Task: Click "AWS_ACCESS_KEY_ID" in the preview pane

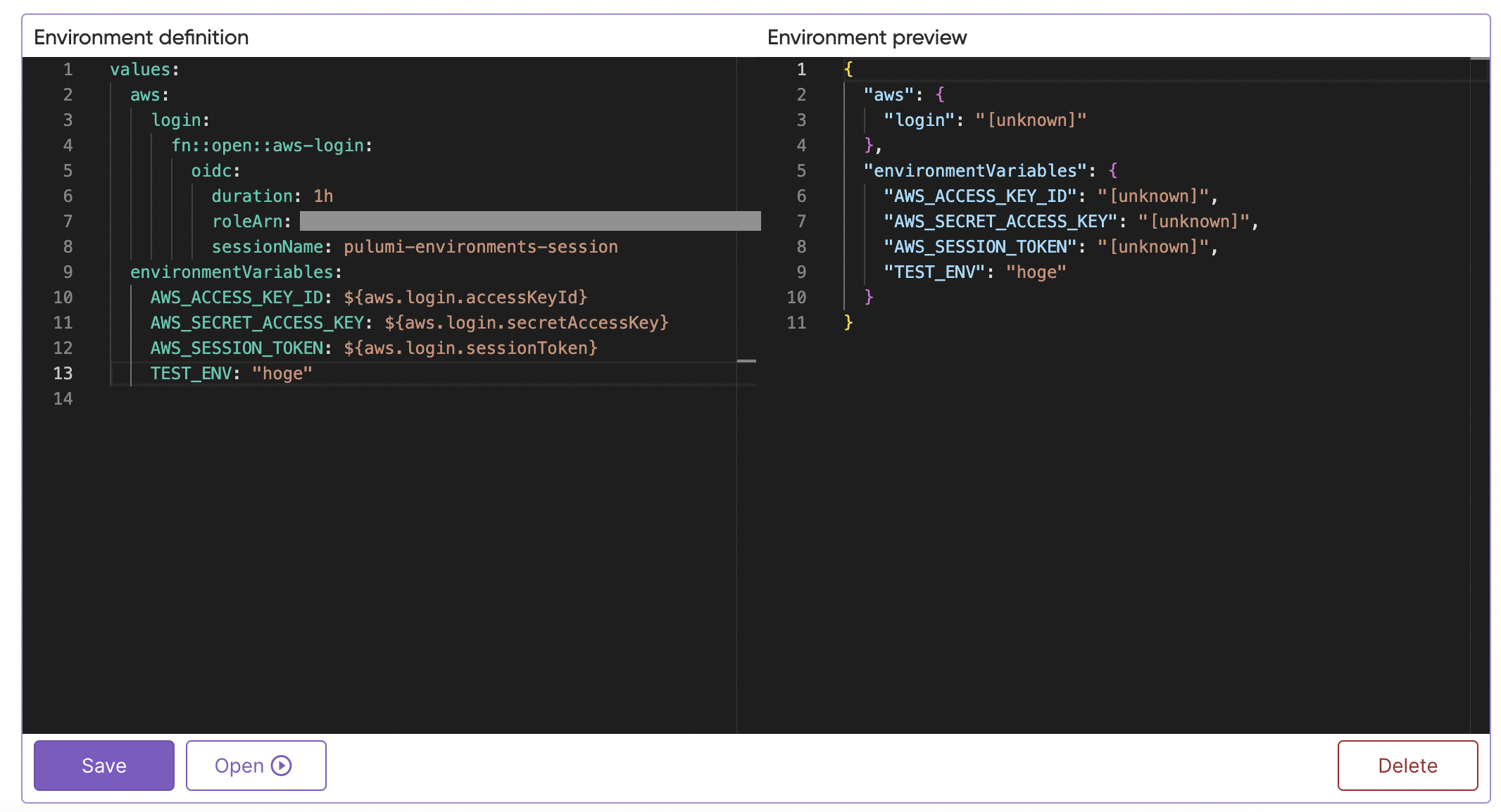Action: pyautogui.click(x=981, y=196)
